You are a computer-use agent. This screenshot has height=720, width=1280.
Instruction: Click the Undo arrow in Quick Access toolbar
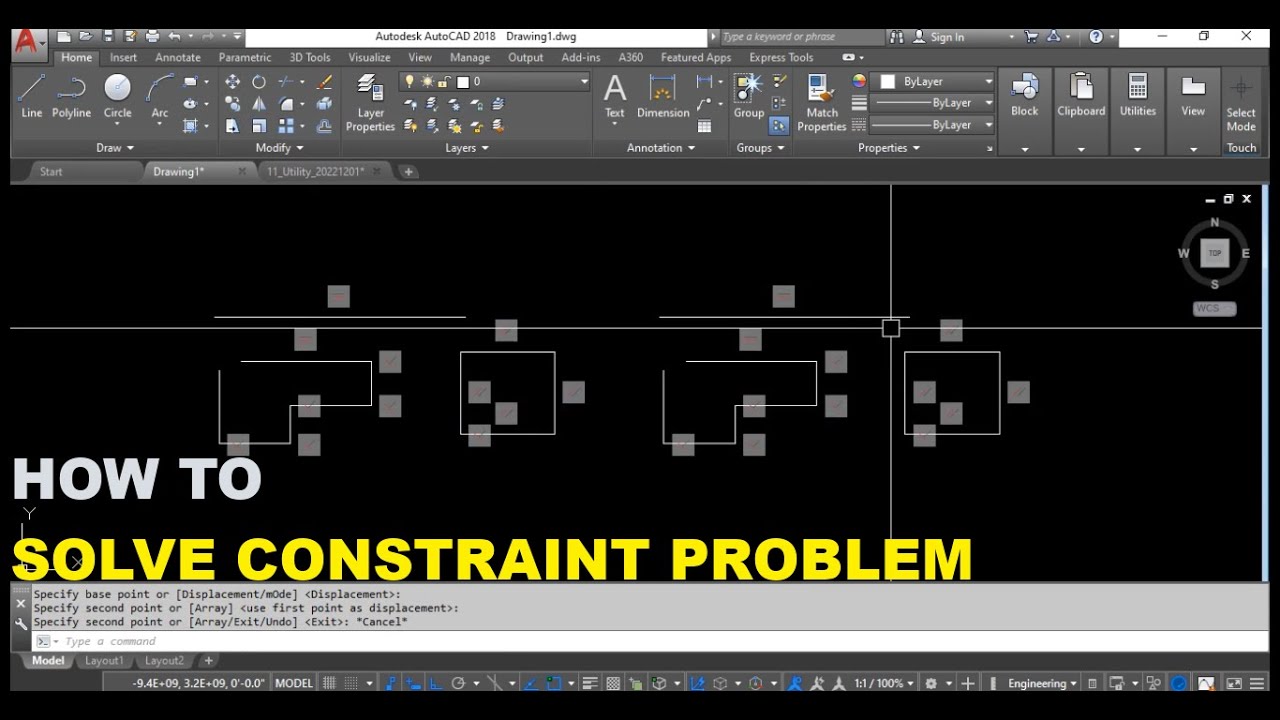click(x=175, y=37)
